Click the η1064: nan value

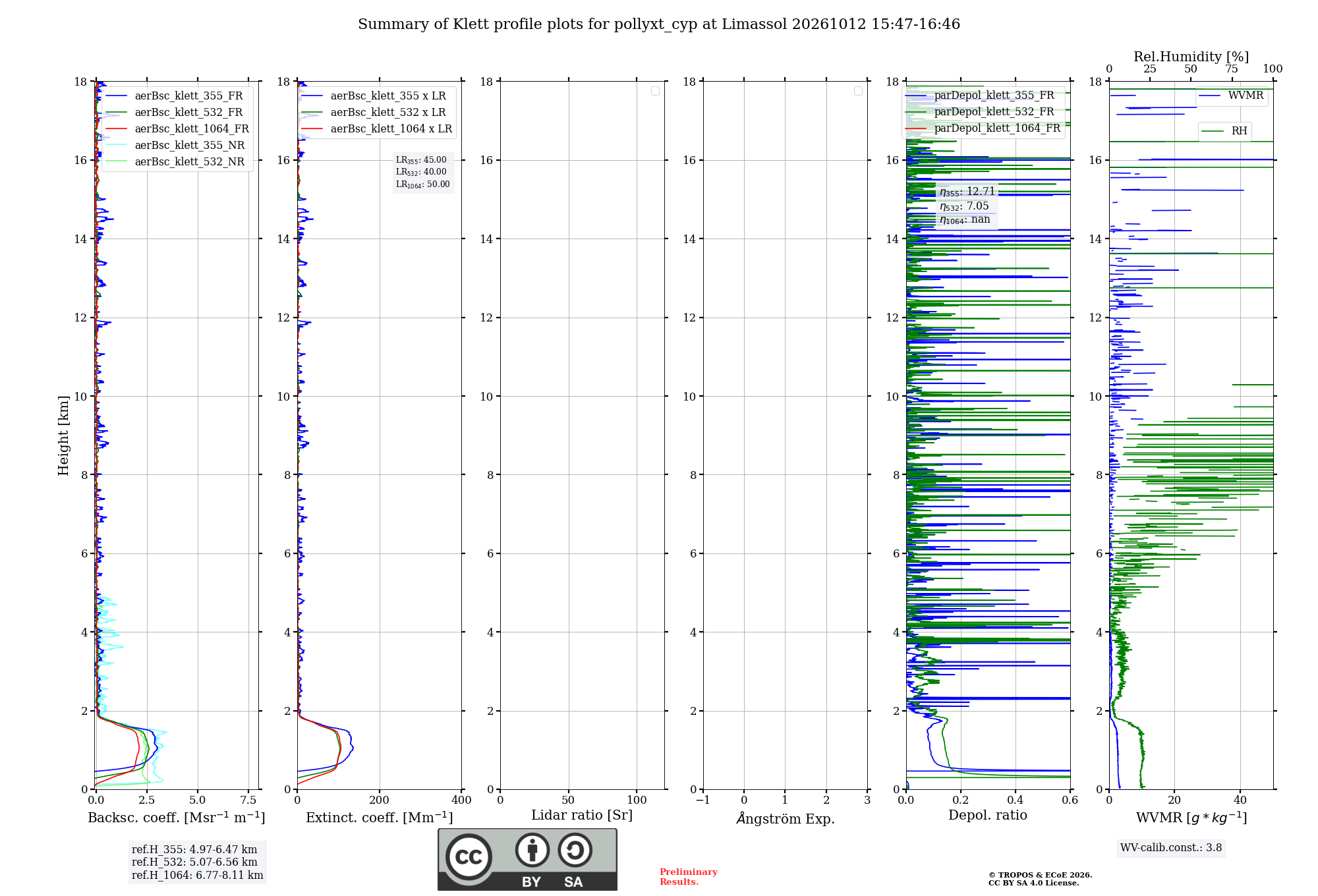pos(965,220)
